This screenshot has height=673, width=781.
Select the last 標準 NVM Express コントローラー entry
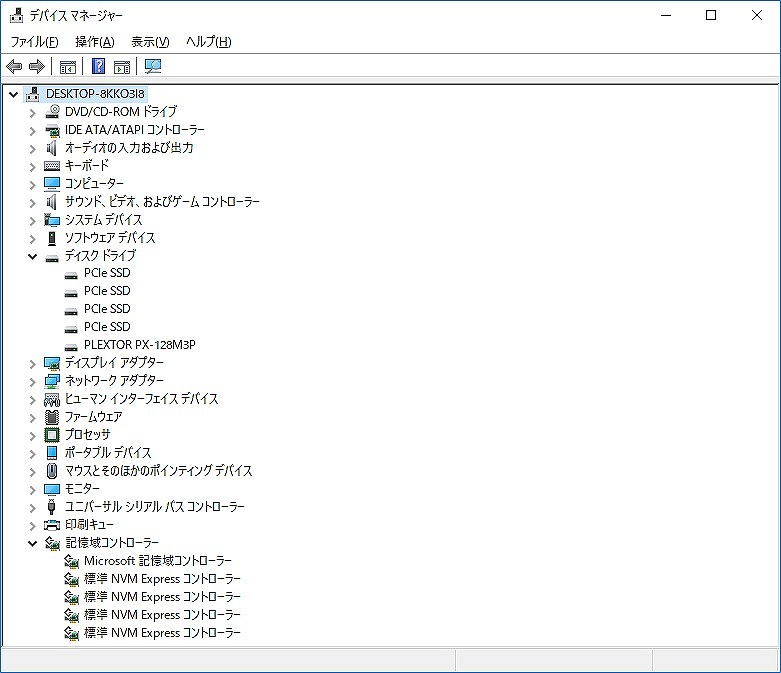point(162,633)
